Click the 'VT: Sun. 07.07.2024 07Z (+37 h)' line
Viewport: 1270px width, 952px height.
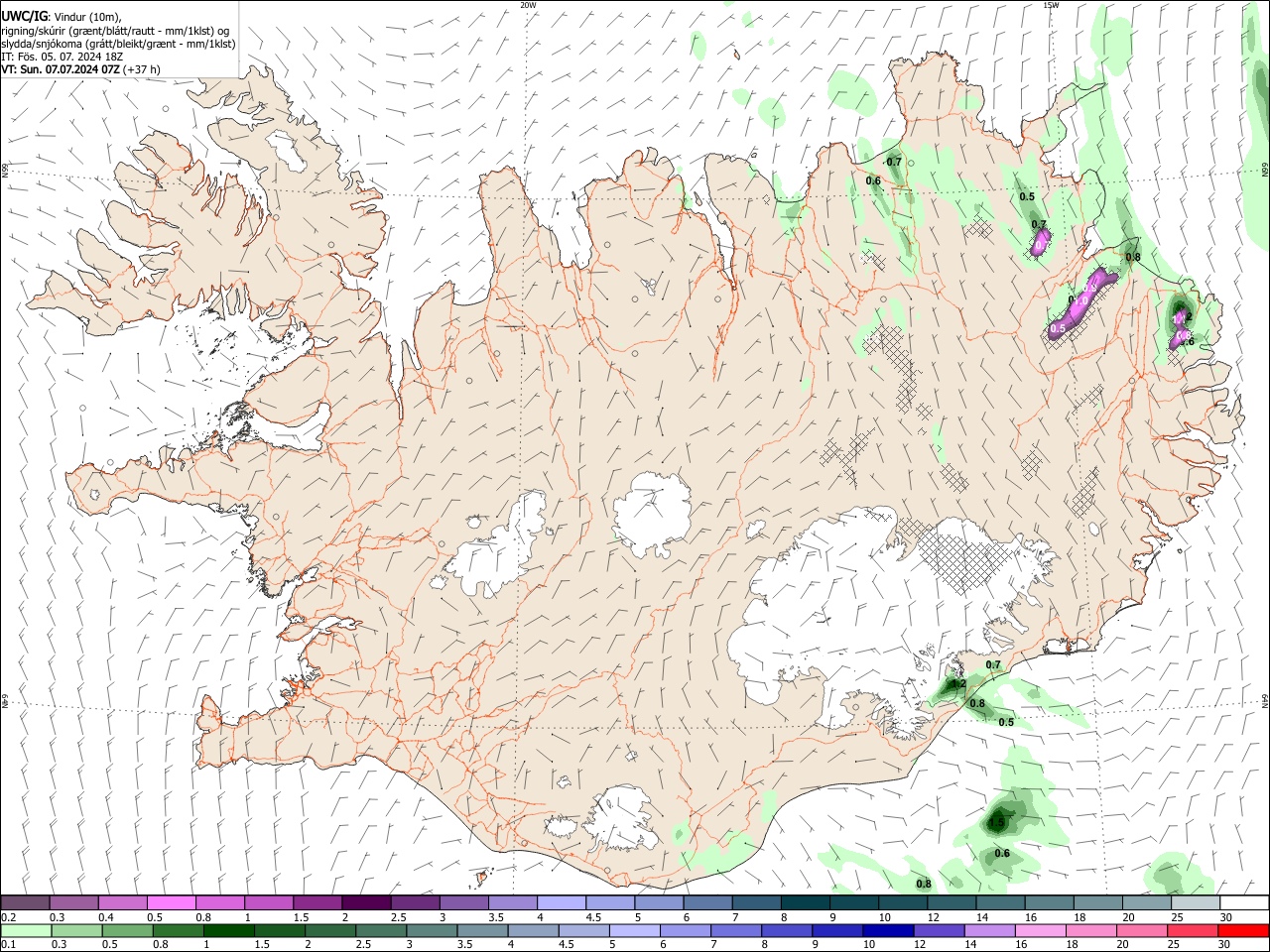pos(81,69)
